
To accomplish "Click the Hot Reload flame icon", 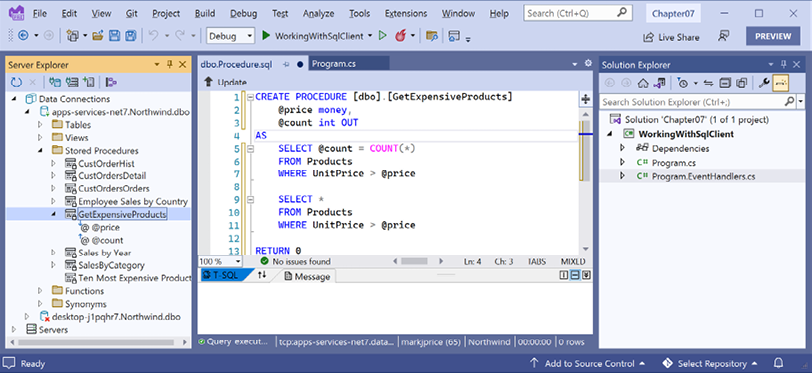I will click(399, 36).
